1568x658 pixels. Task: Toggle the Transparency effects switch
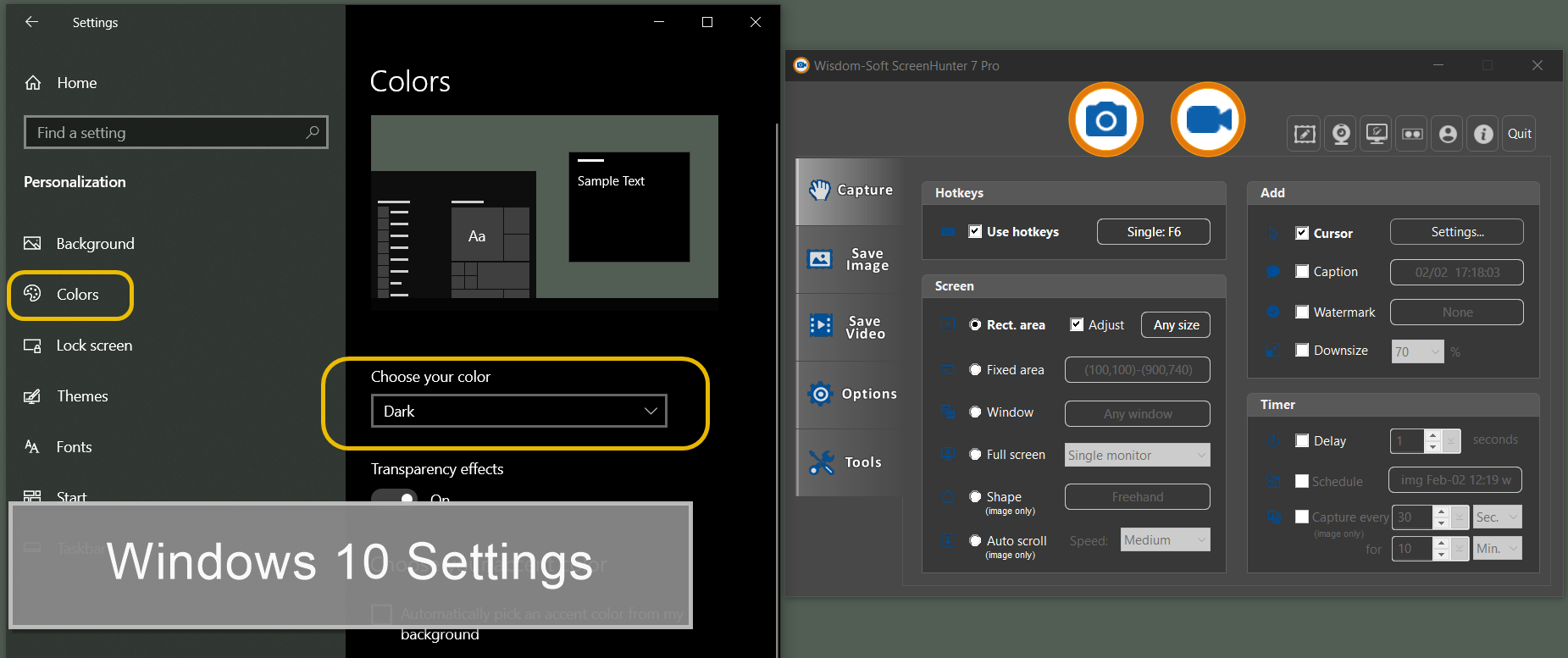(x=395, y=498)
